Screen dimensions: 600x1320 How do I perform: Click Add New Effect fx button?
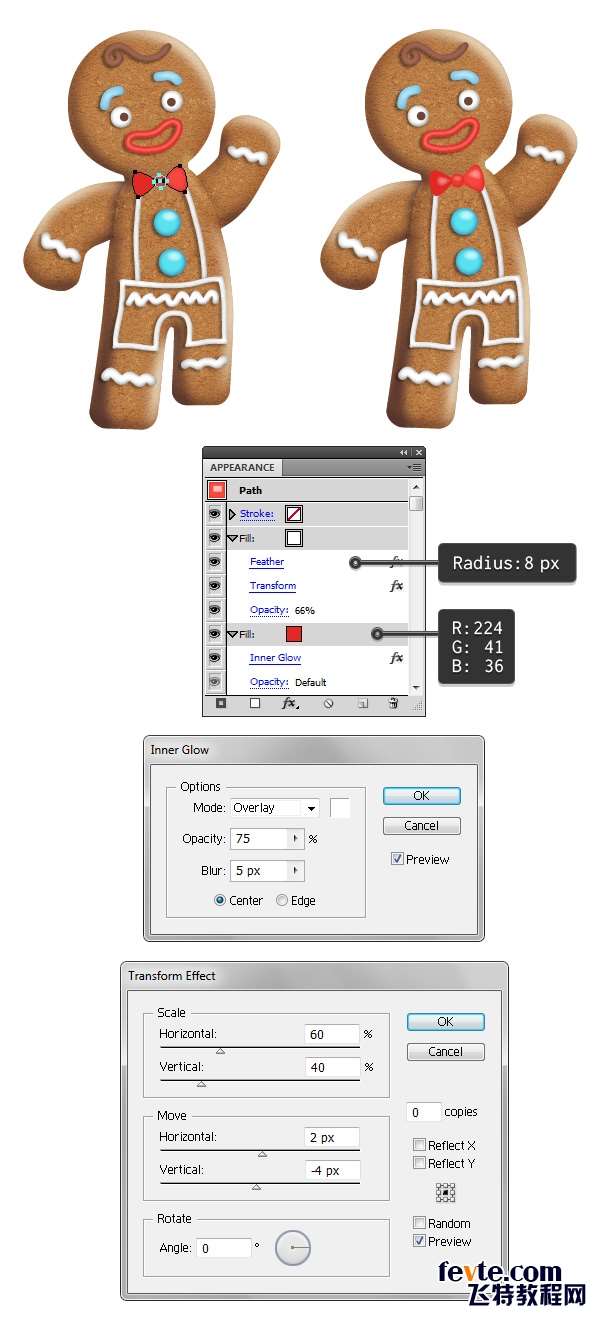289,704
